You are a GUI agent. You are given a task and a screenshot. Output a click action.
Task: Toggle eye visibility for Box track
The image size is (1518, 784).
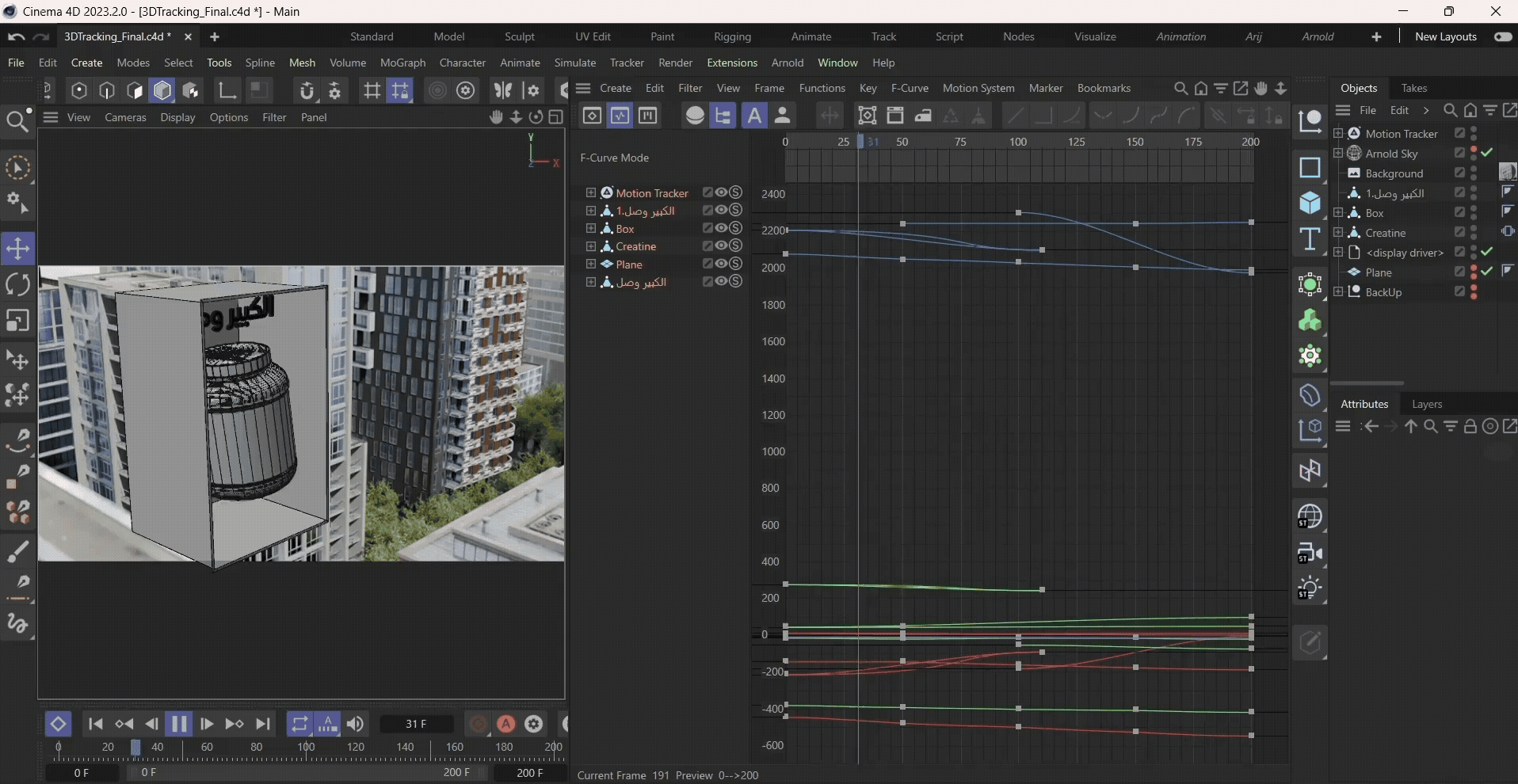722,228
